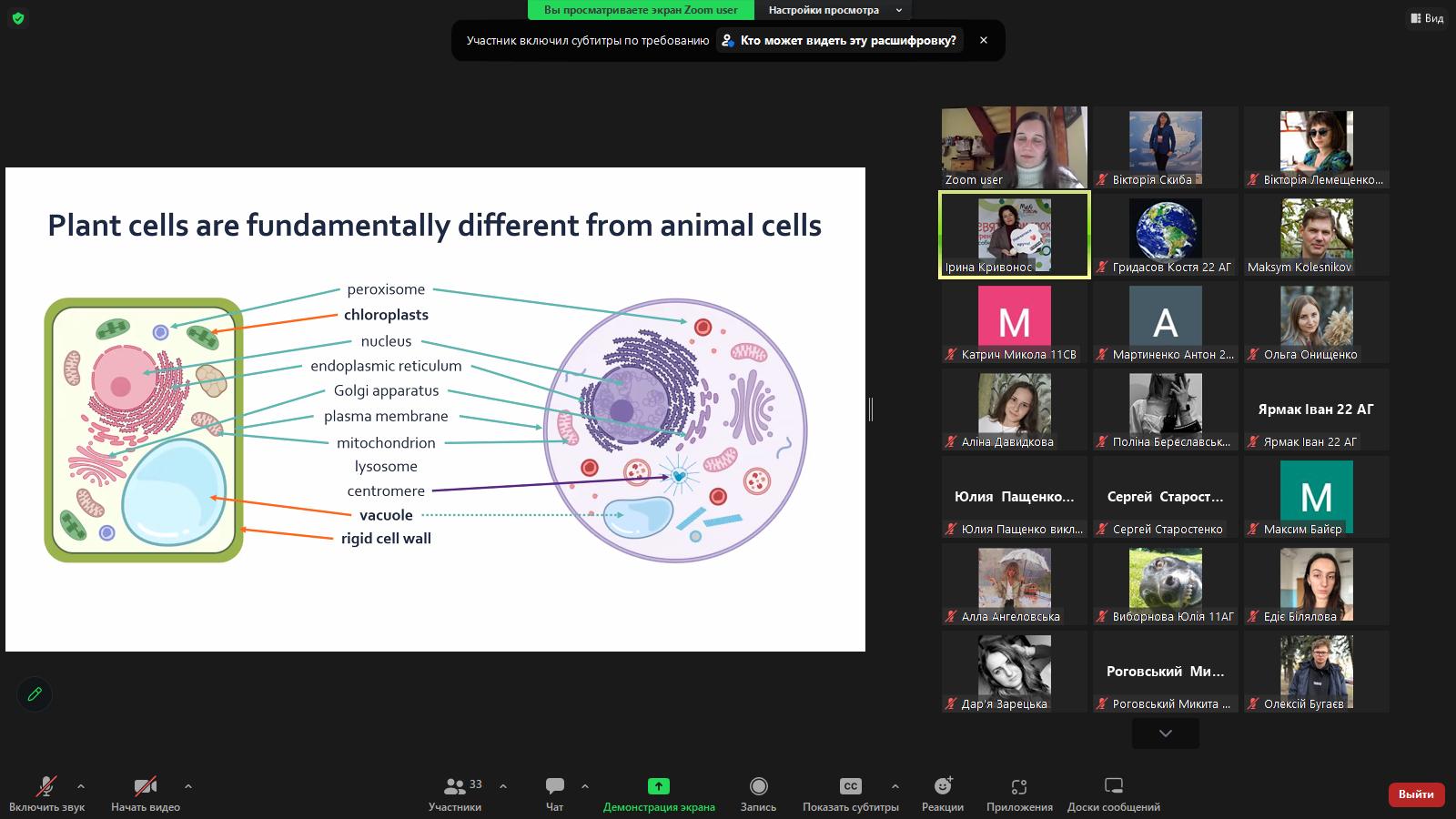Start recording with the Record icon
Screen dimensions: 1456x819
[x=758, y=786]
